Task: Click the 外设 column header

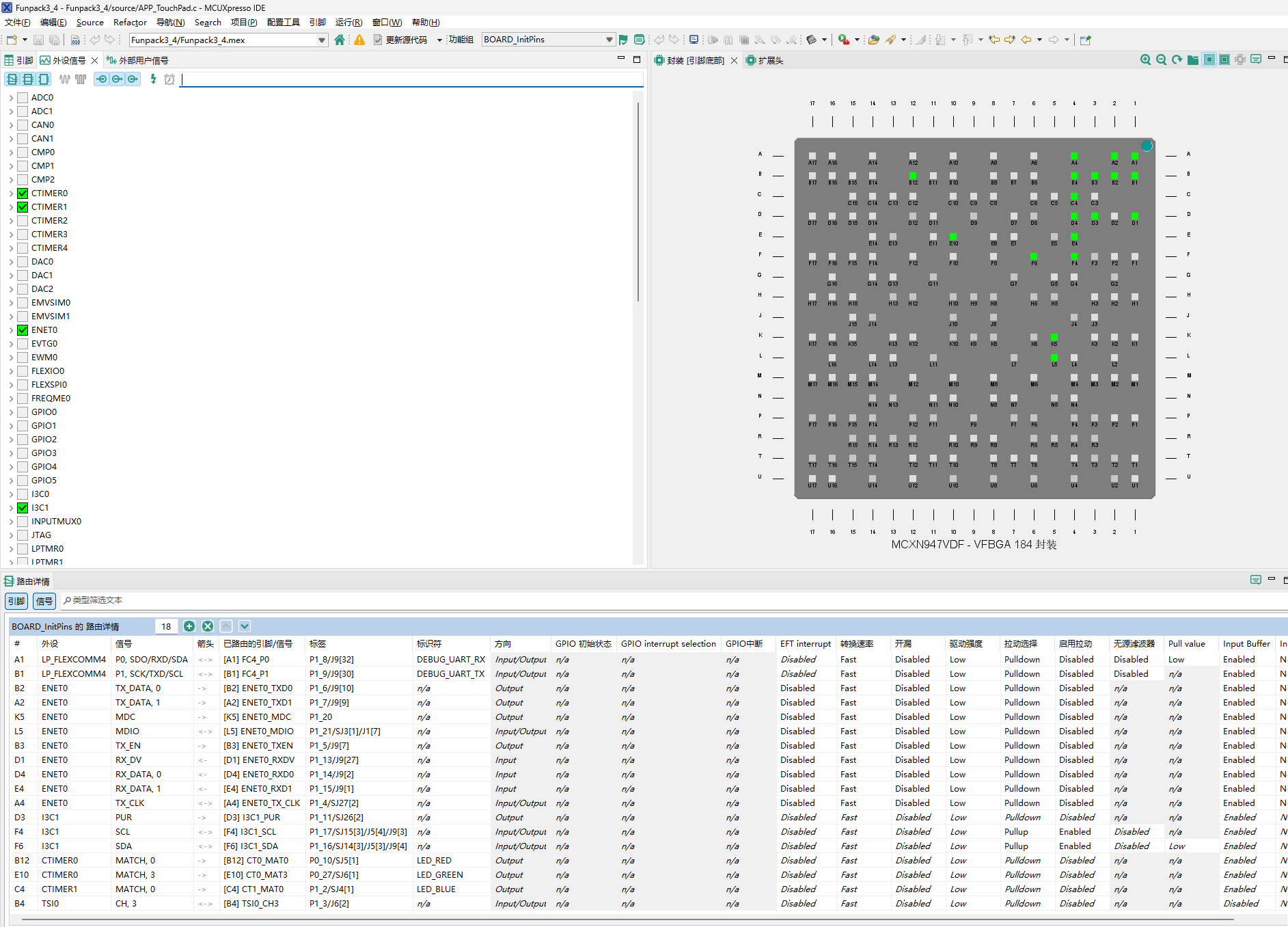Action: coord(74,644)
